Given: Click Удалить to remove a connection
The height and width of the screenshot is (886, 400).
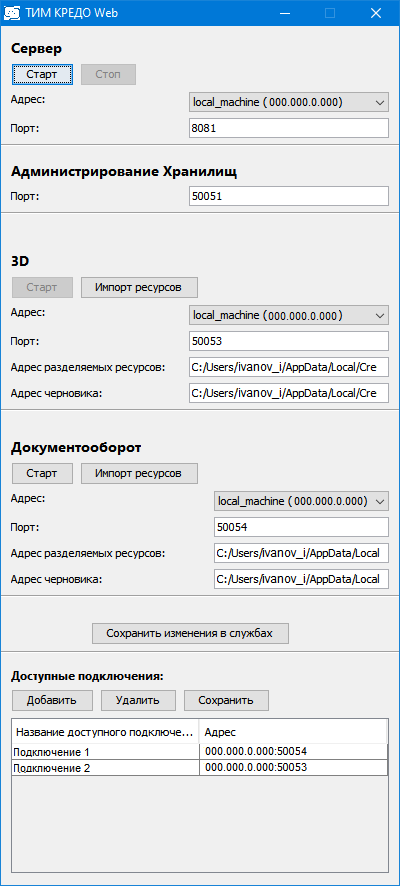Looking at the screenshot, I should click(138, 700).
